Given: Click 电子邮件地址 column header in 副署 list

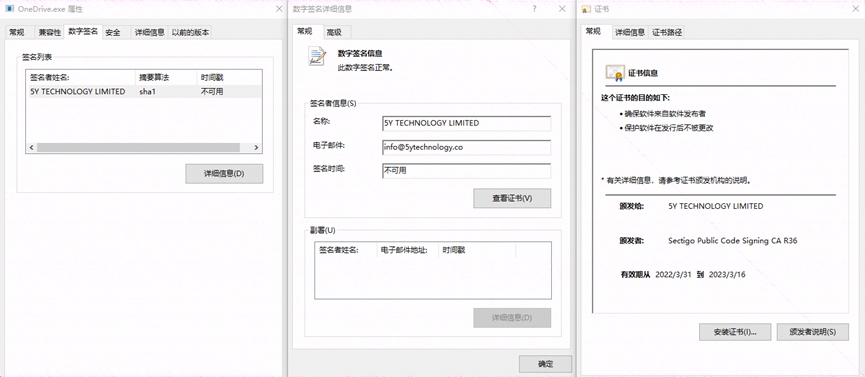Looking at the screenshot, I should pyautogui.click(x=408, y=250).
